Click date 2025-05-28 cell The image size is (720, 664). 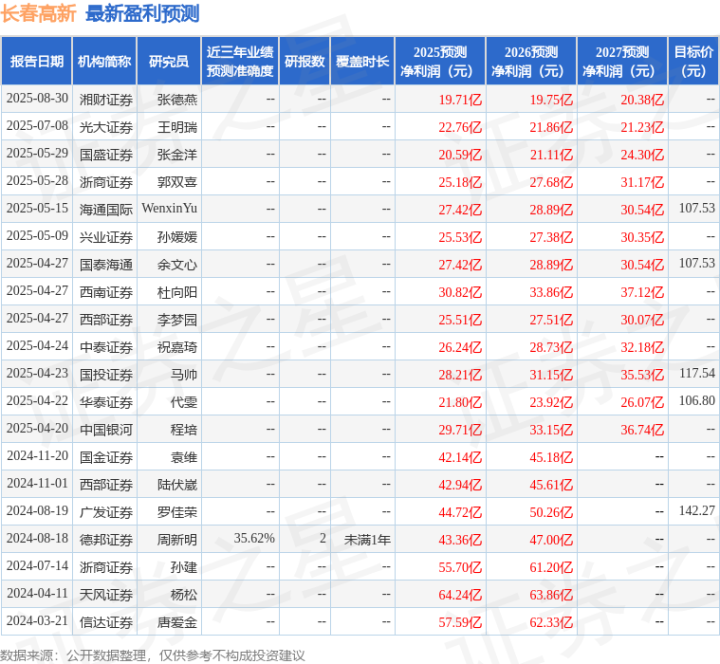(37, 181)
